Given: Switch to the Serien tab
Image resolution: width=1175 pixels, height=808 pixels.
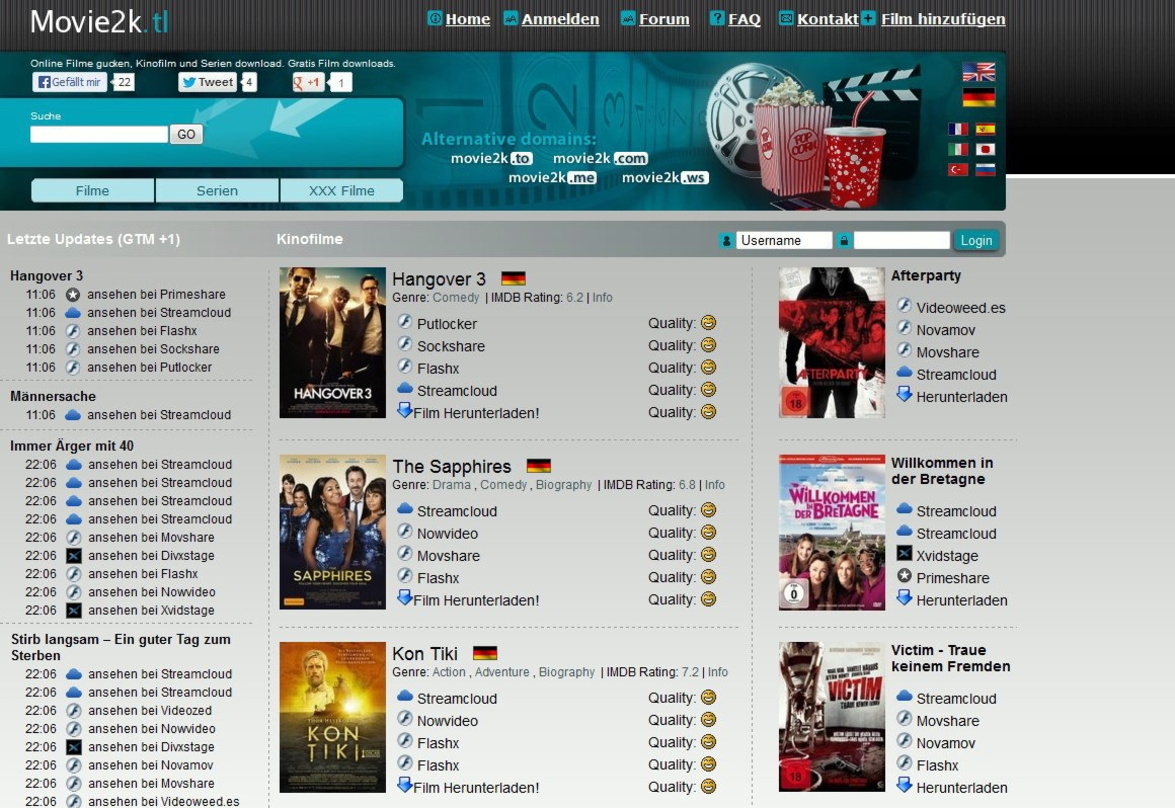Looking at the screenshot, I should point(216,190).
